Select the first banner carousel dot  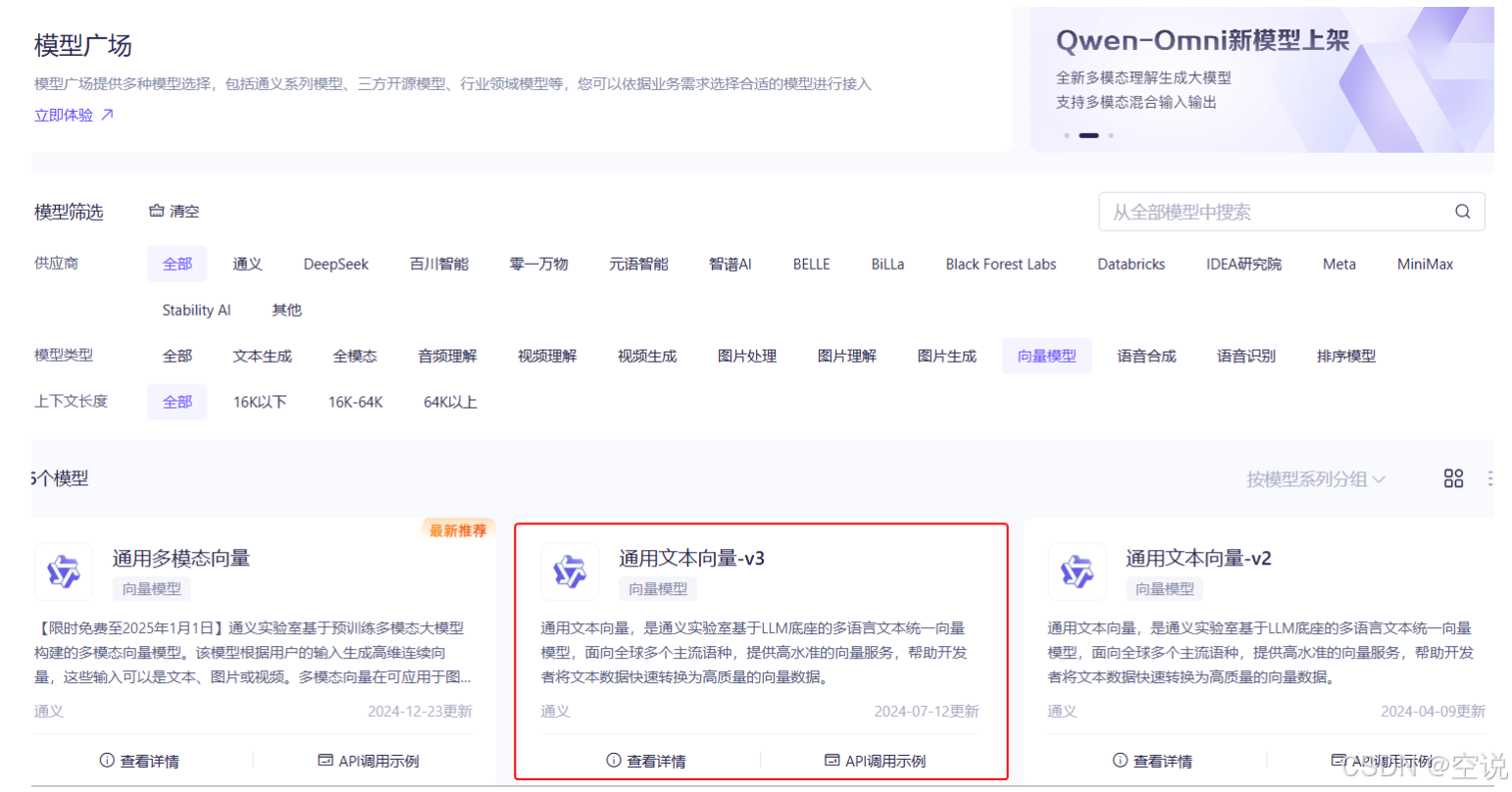click(1067, 135)
